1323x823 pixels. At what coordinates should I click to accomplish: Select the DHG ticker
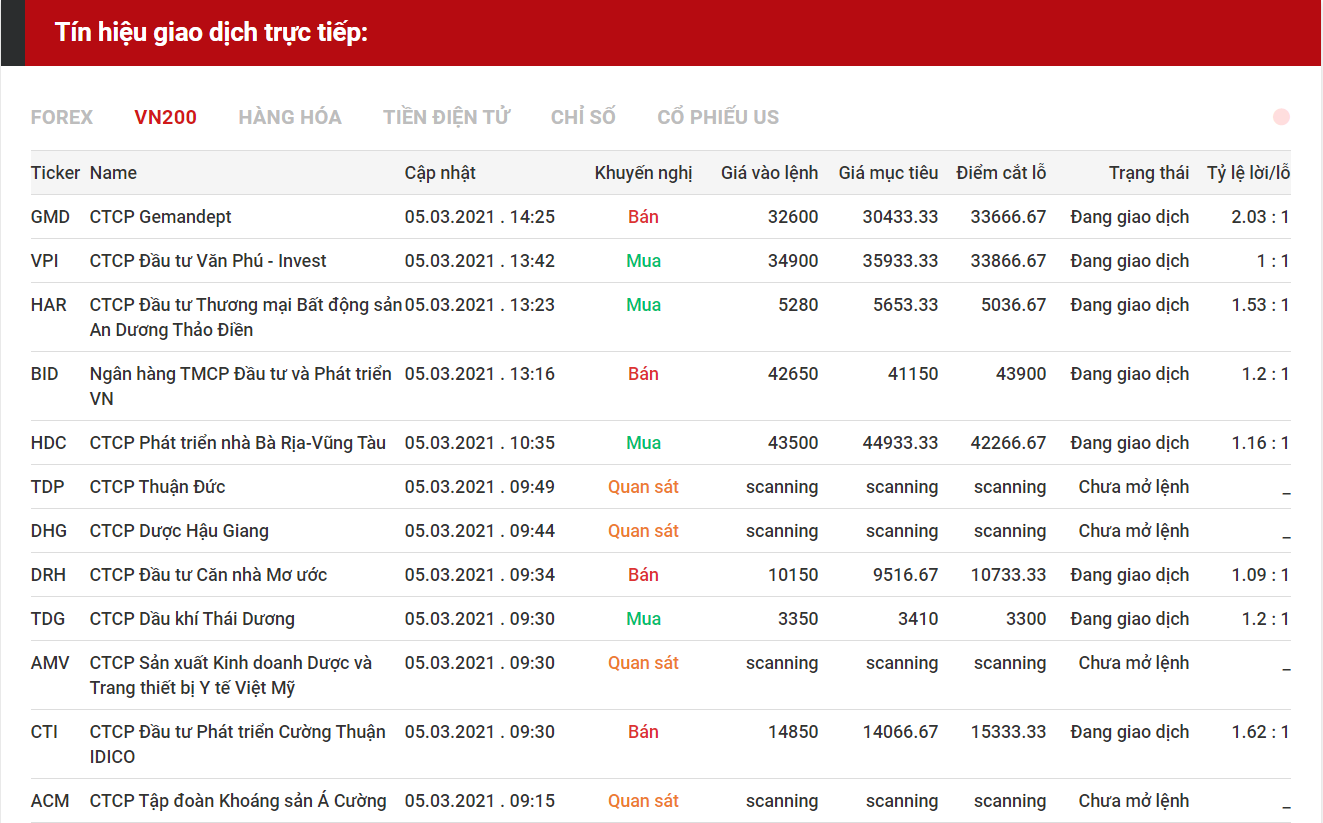(x=49, y=531)
